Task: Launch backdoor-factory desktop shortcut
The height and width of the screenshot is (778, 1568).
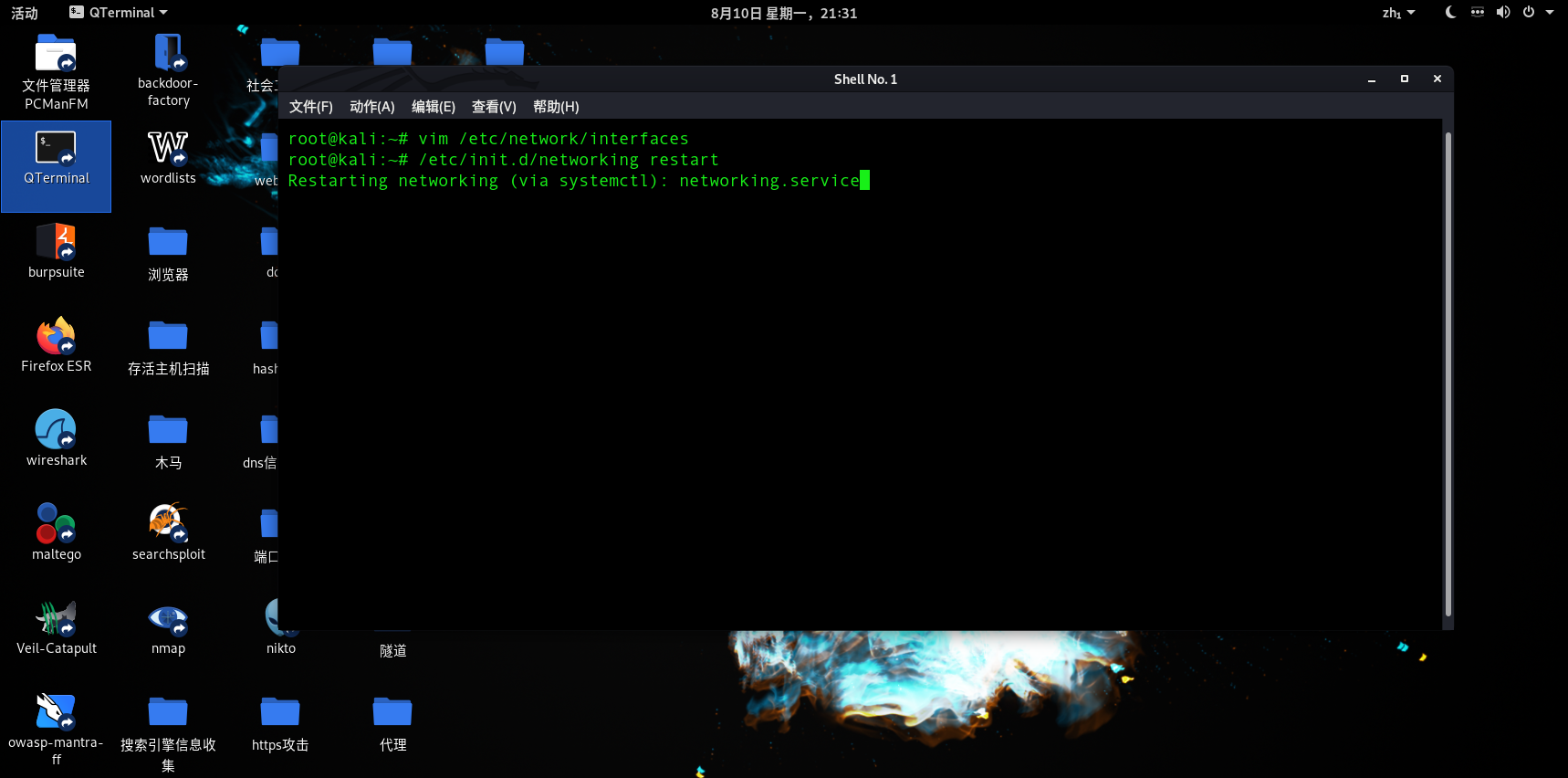Action: click(168, 71)
